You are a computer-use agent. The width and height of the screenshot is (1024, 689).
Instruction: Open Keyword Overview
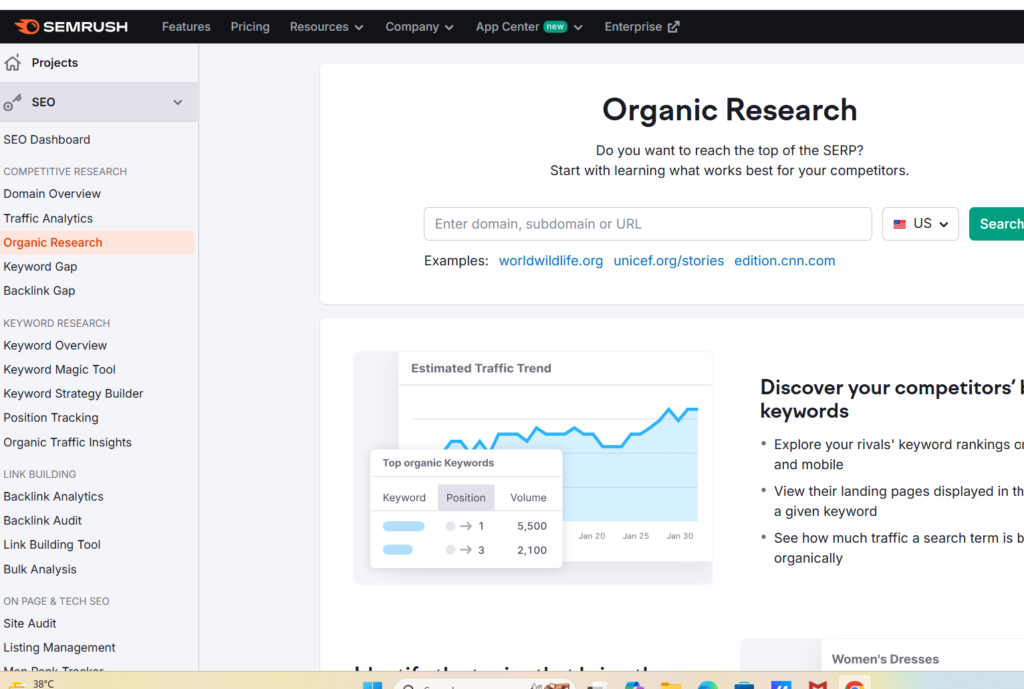55,345
